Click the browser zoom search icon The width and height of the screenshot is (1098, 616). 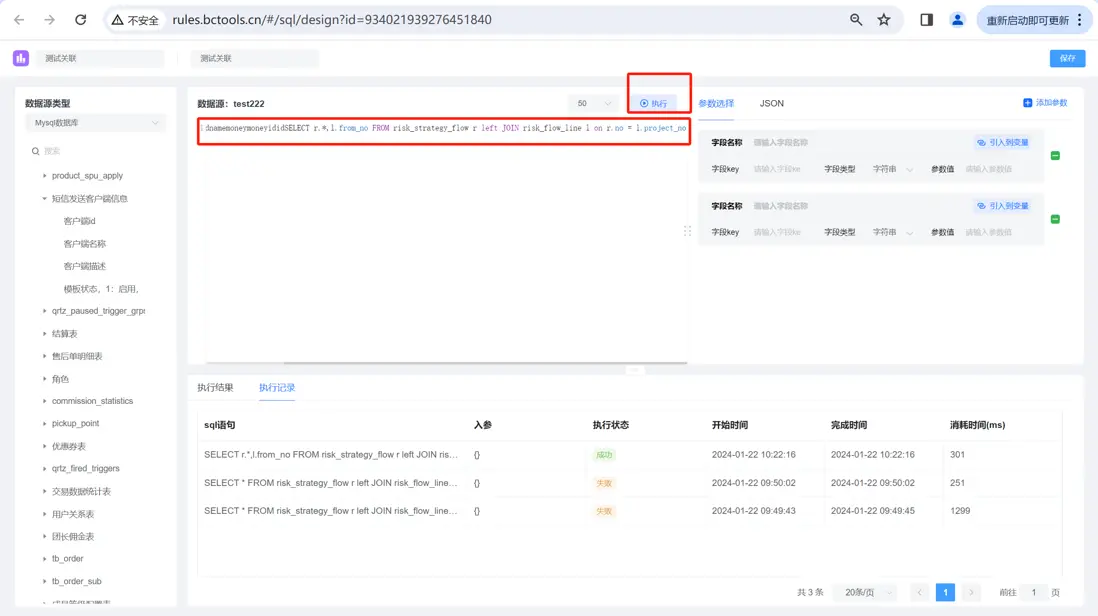[856, 20]
